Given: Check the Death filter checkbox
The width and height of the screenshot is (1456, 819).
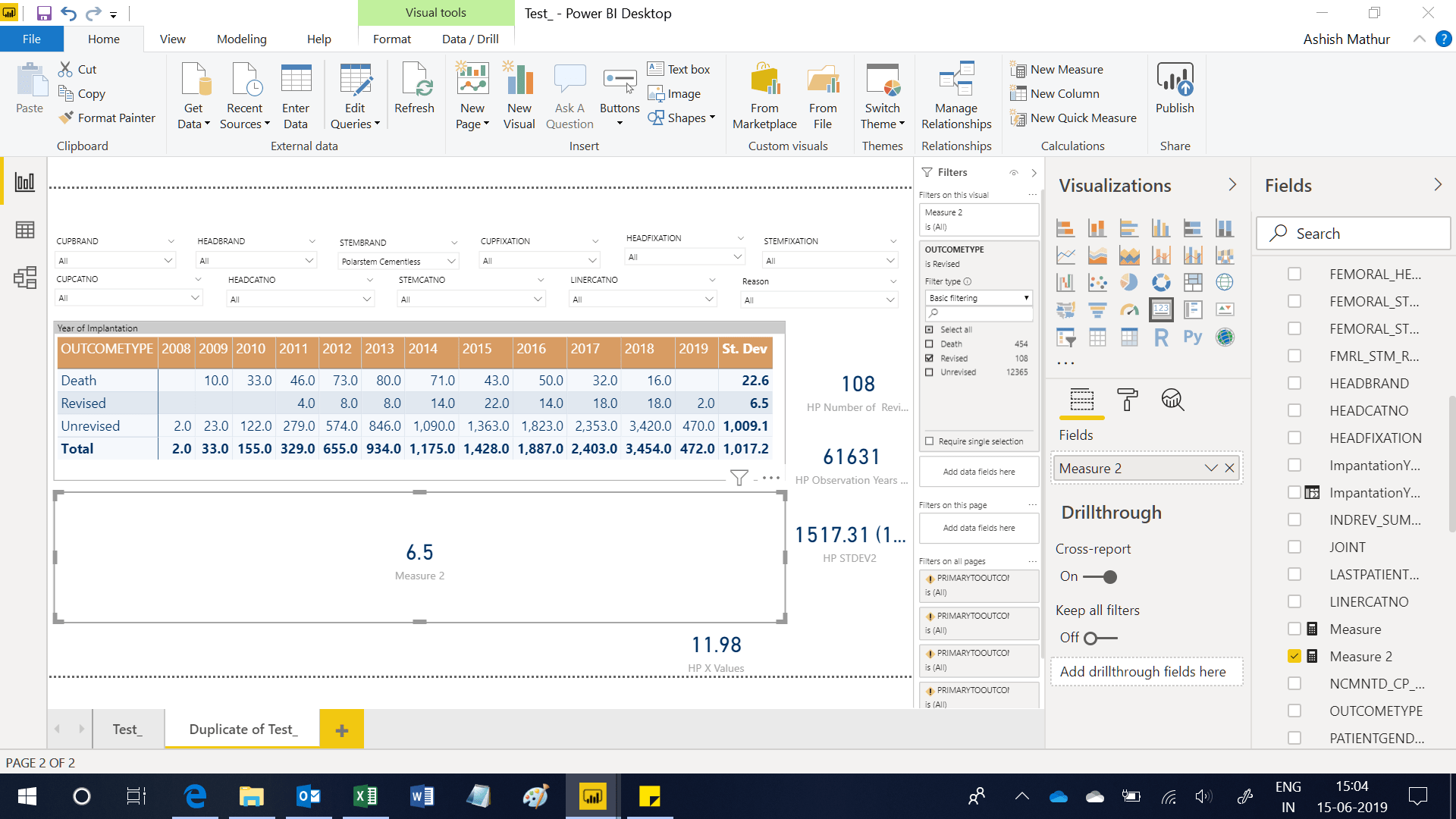Looking at the screenshot, I should 929,344.
